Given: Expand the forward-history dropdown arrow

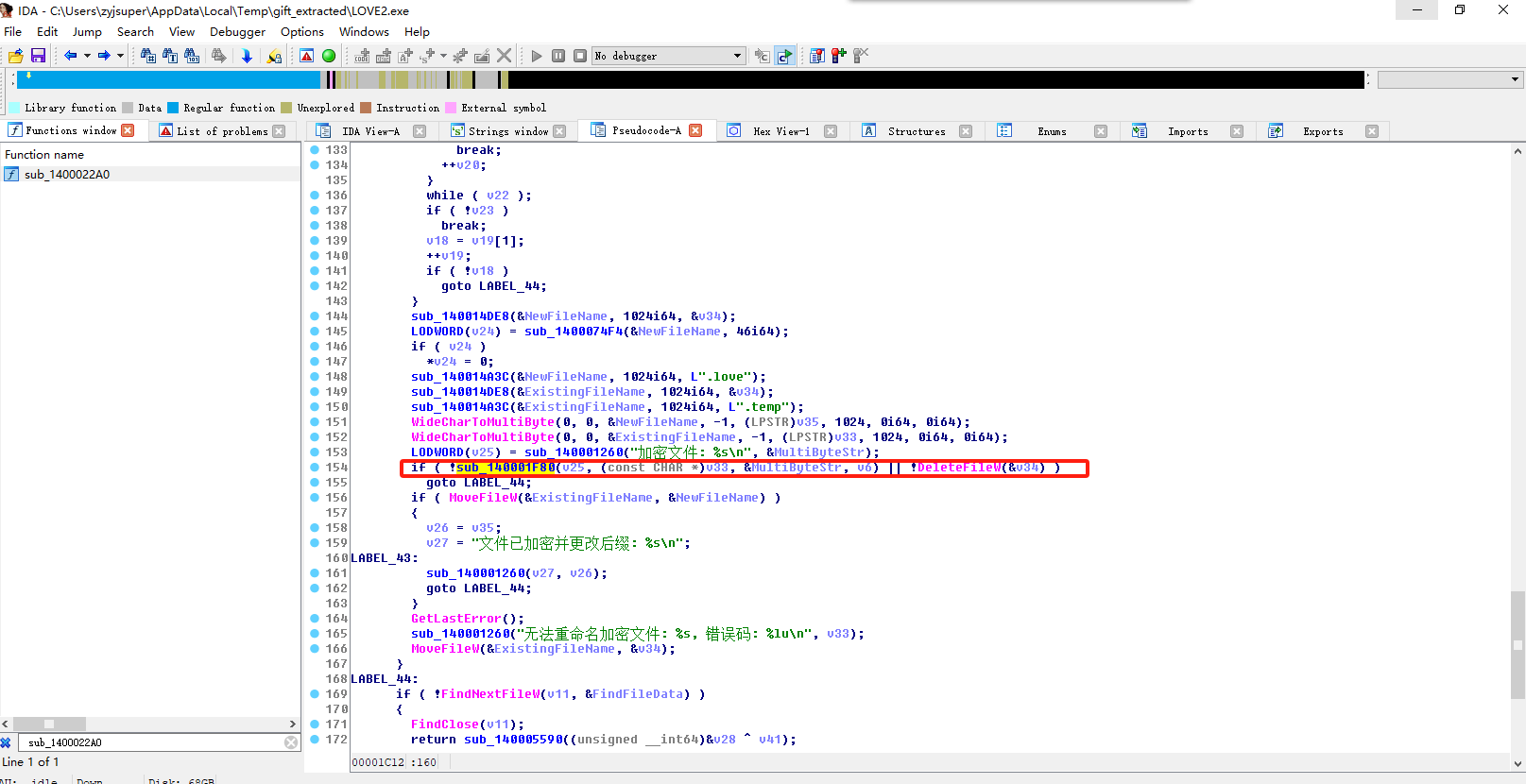Looking at the screenshot, I should (120, 56).
